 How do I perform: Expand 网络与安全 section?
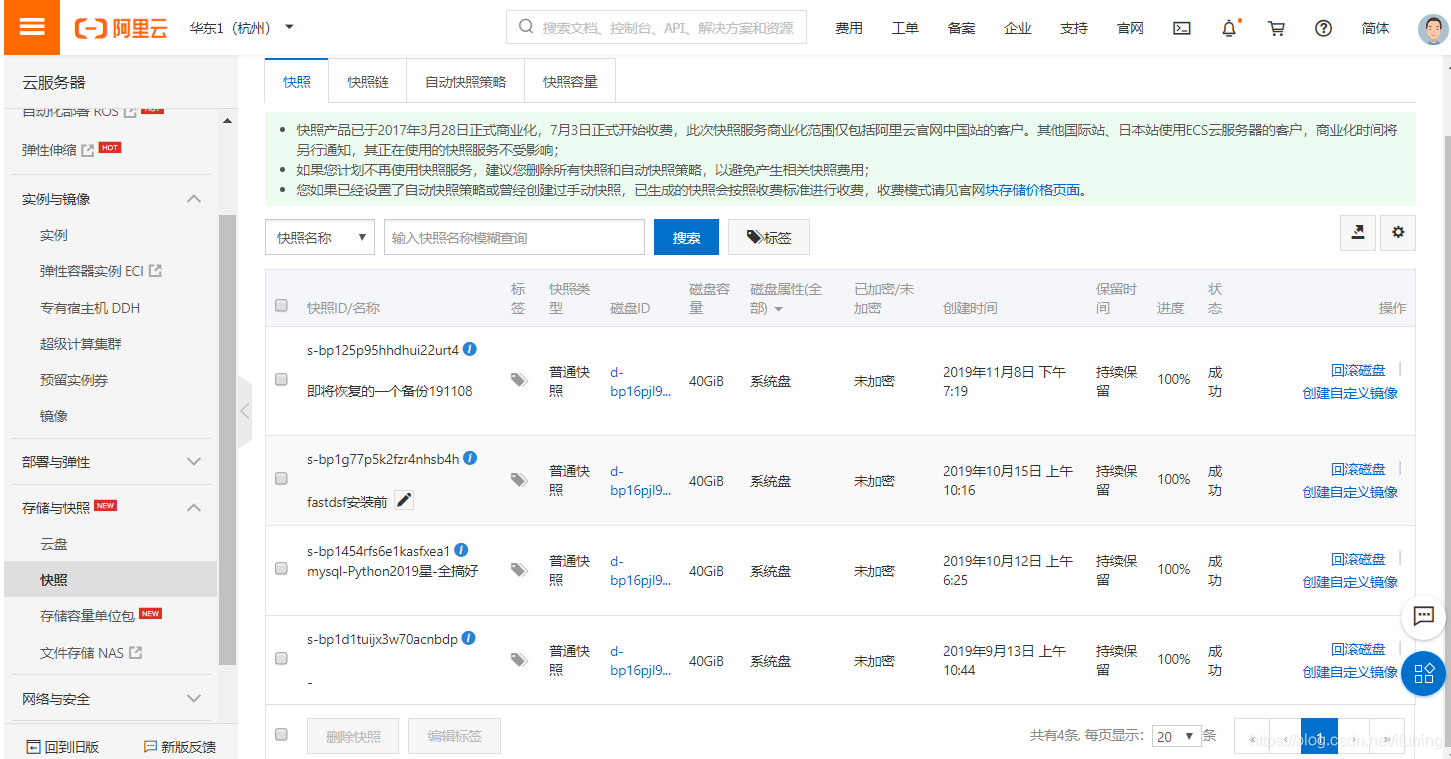[x=195, y=699]
